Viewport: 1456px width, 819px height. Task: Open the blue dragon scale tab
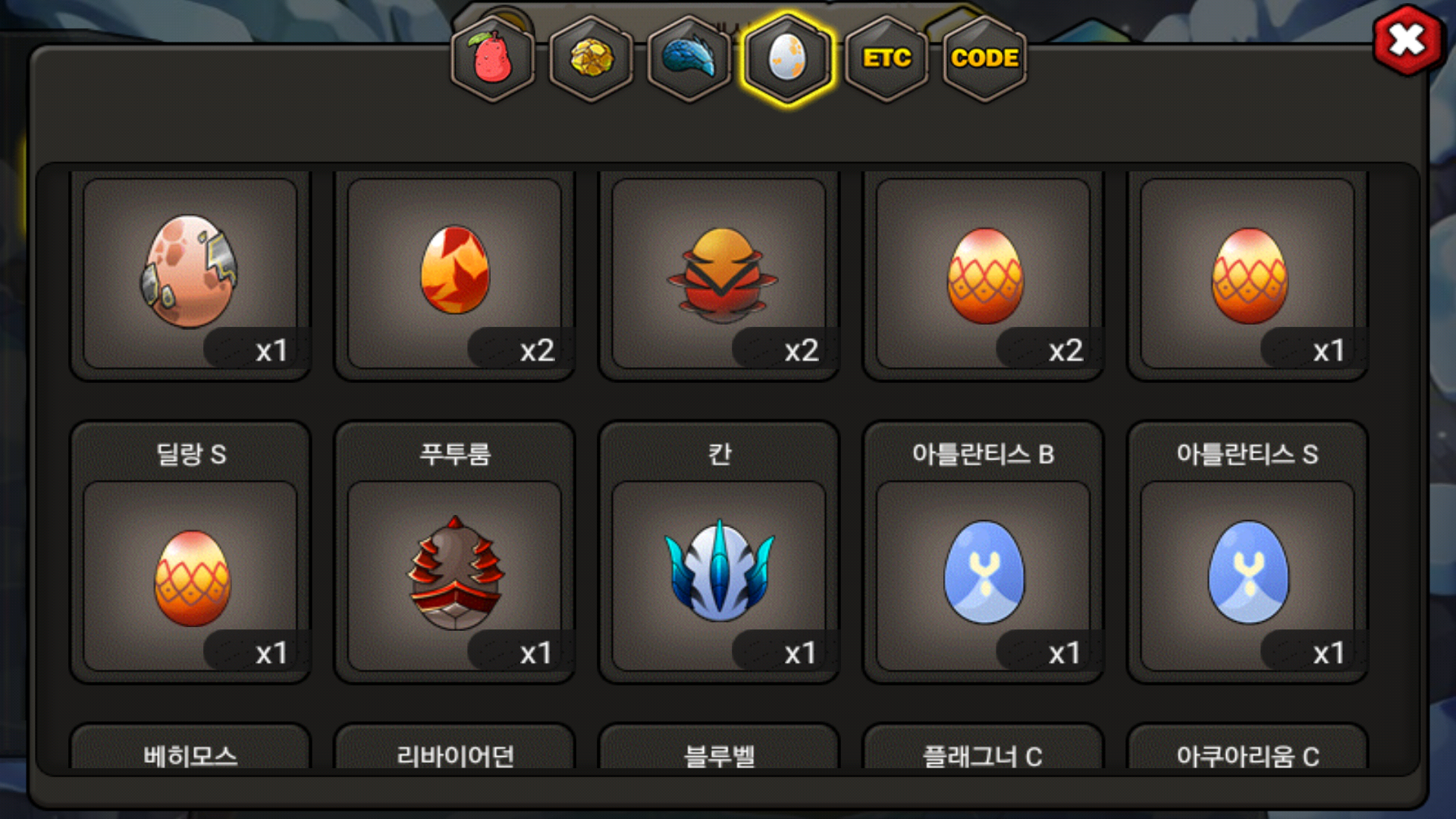(689, 58)
